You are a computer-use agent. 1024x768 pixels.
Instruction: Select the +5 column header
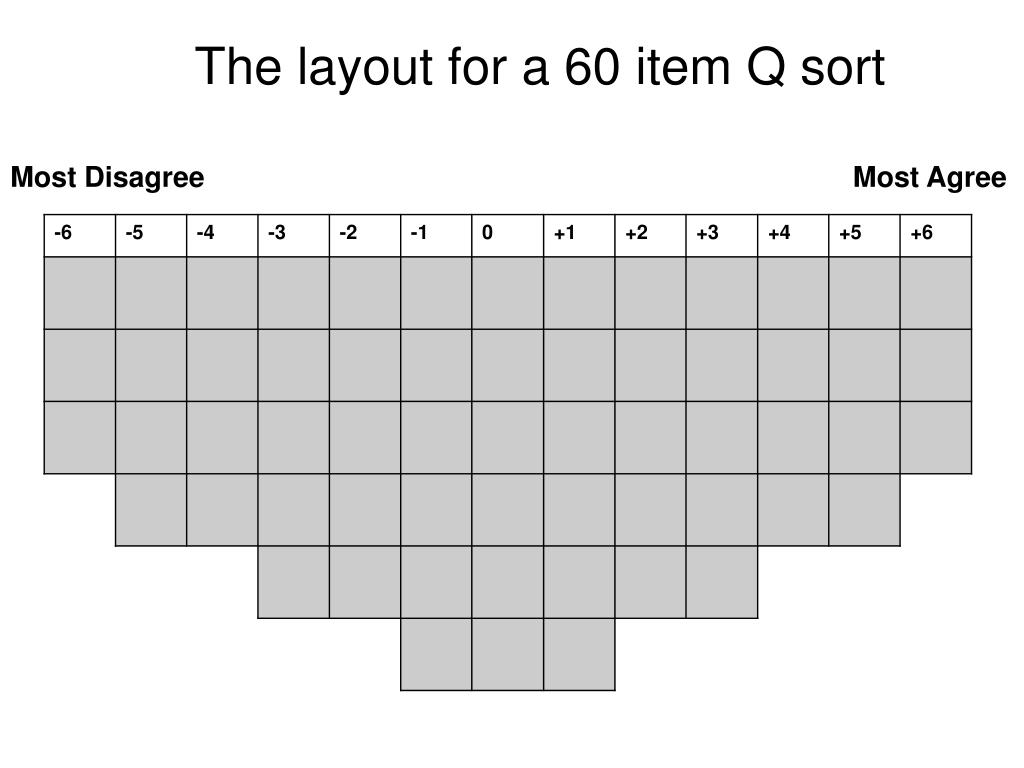[865, 236]
